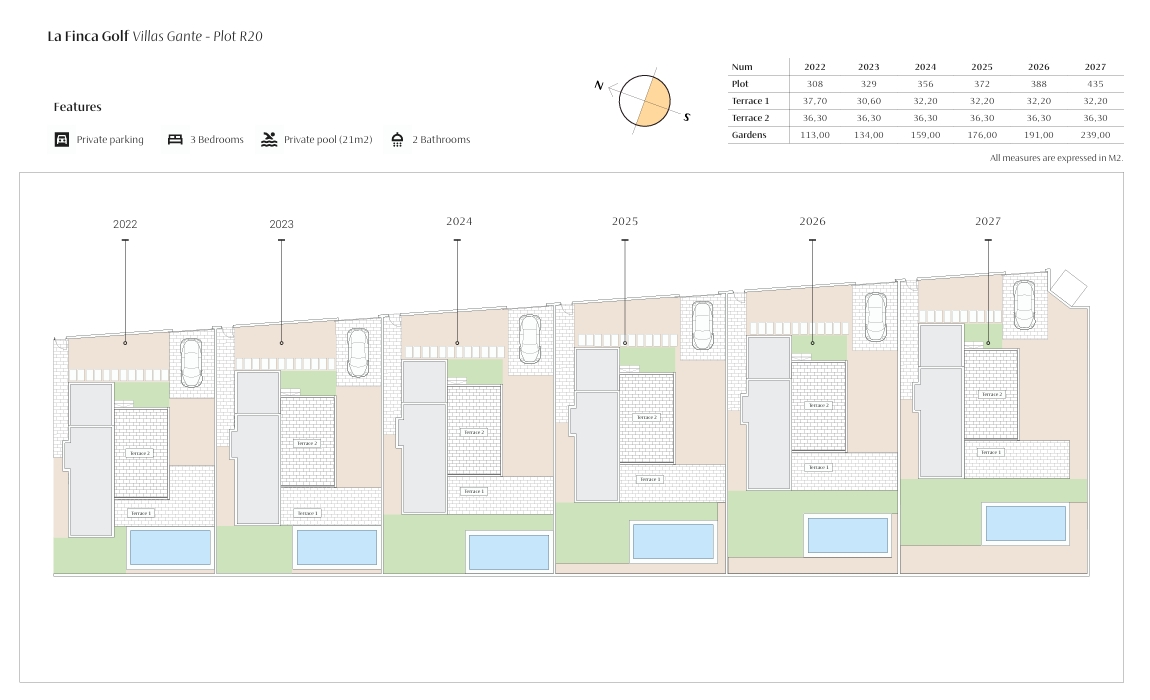The image size is (1150, 700).
Task: Click the 3 Bedrooms bed icon
Action: click(x=175, y=140)
